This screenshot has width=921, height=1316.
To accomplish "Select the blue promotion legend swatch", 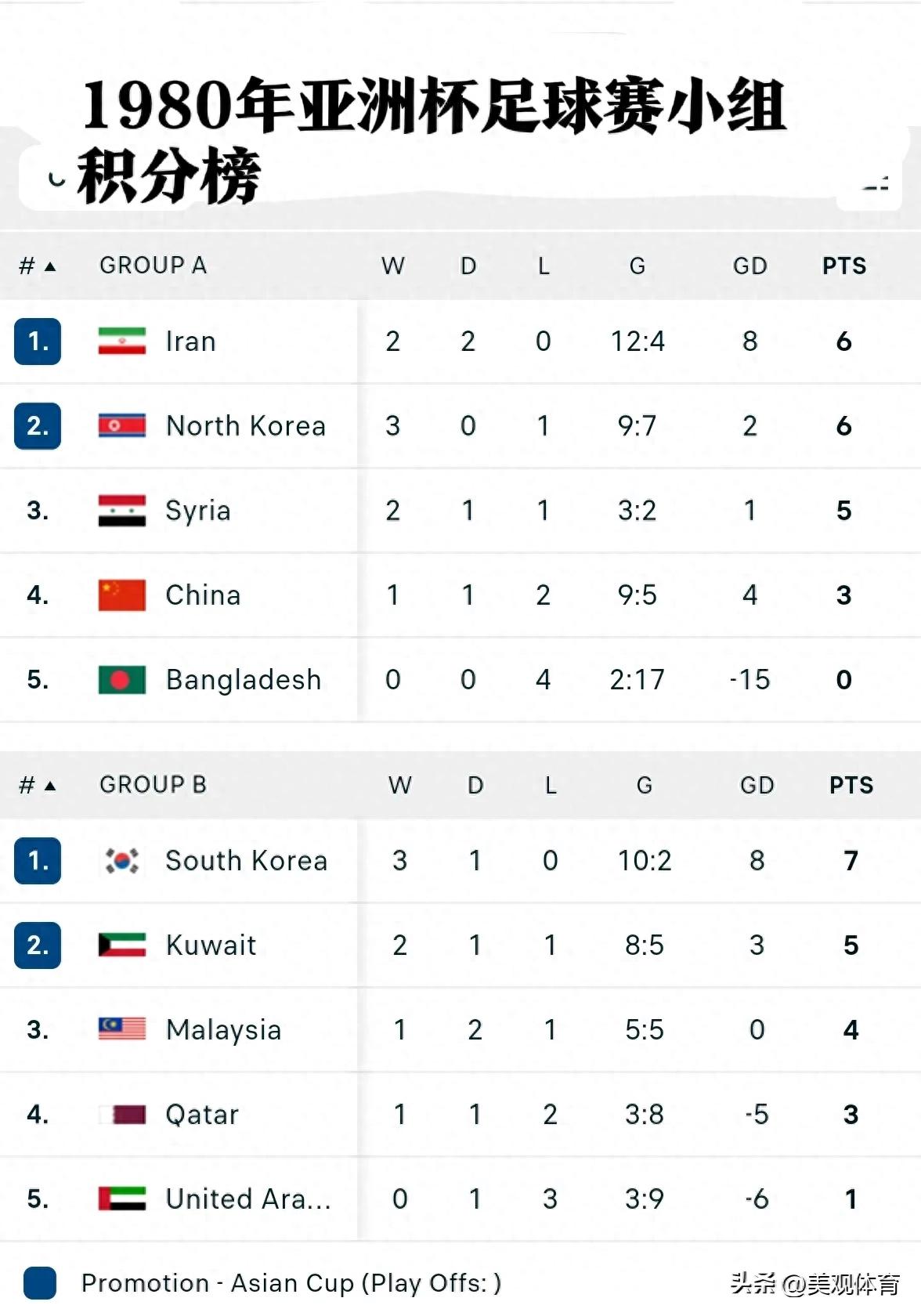I will (x=40, y=1283).
